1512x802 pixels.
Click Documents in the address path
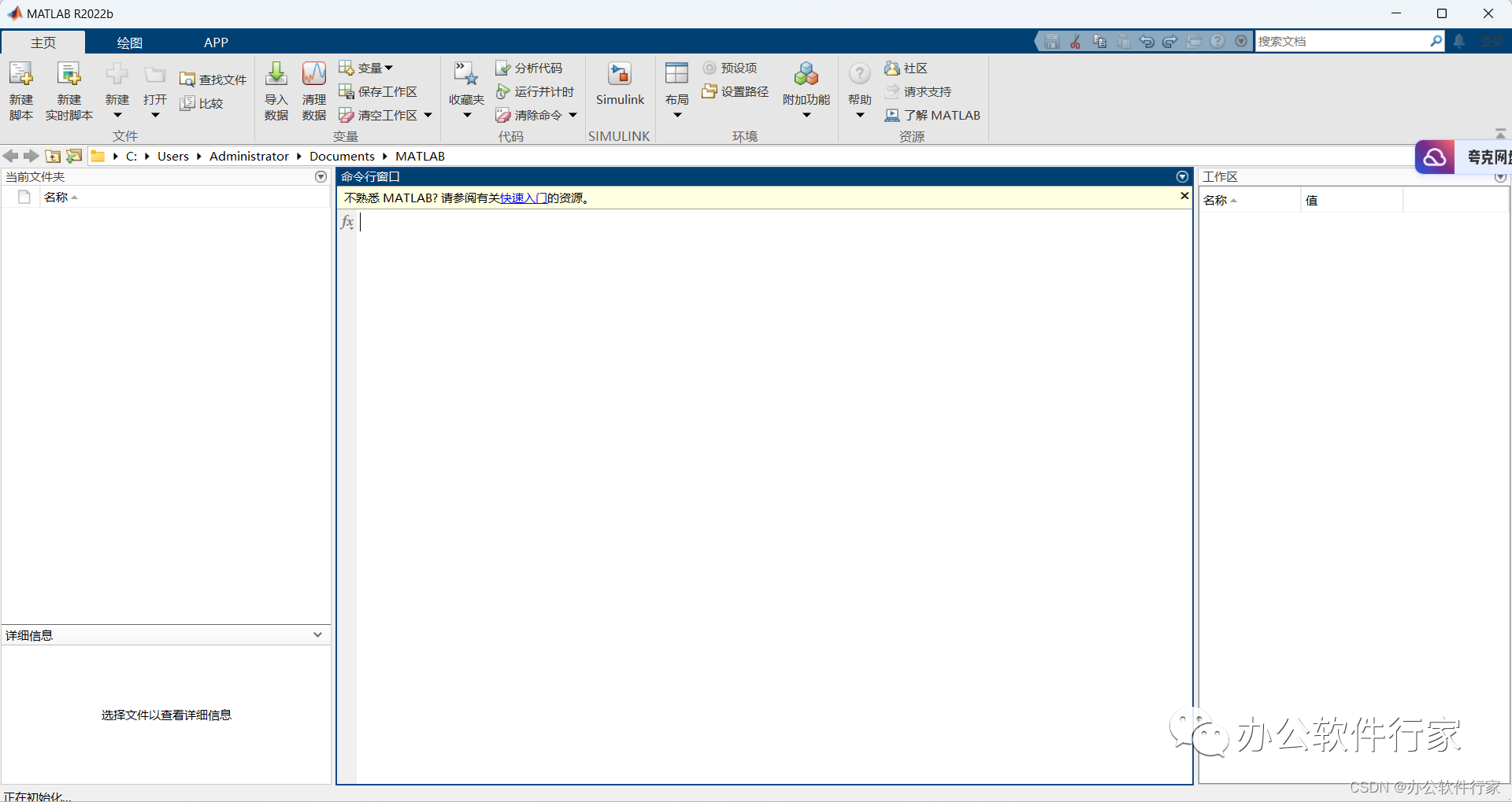click(x=342, y=156)
